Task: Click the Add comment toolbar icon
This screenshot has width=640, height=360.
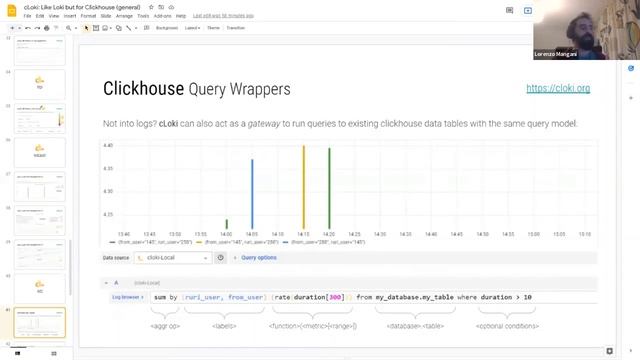Action: tap(147, 28)
